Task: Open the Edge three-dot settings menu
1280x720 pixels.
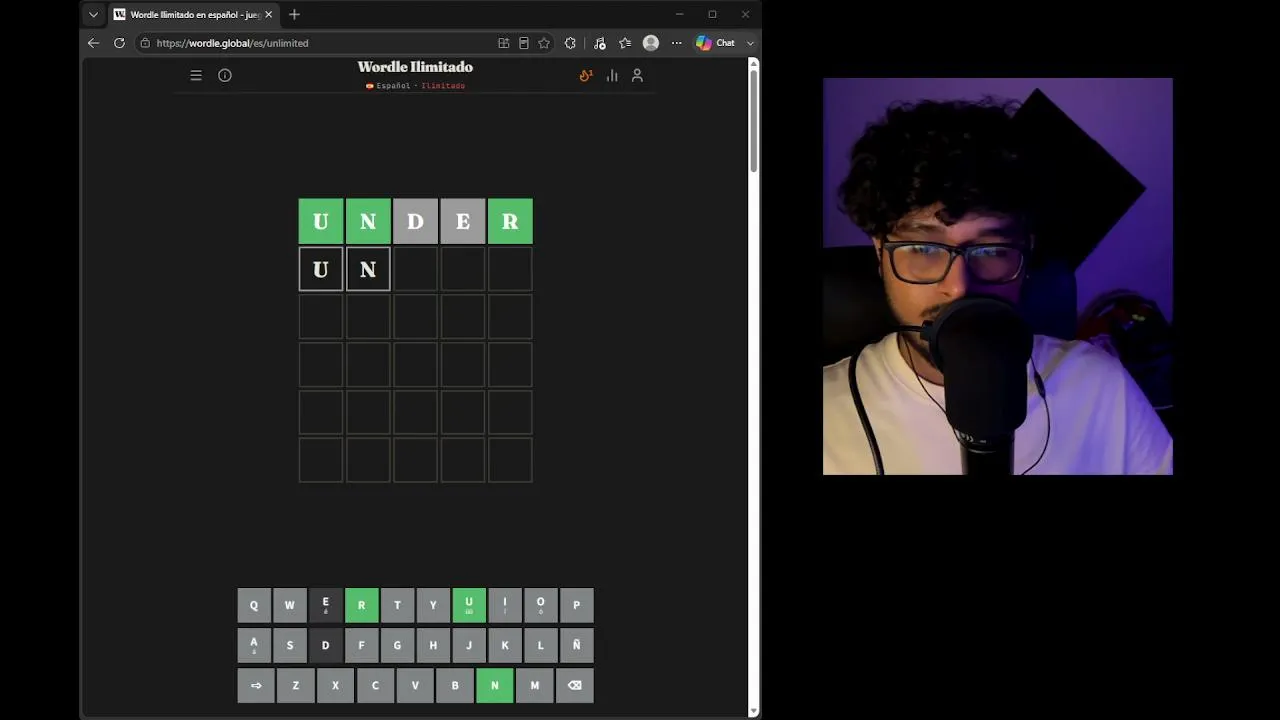Action: click(x=676, y=43)
